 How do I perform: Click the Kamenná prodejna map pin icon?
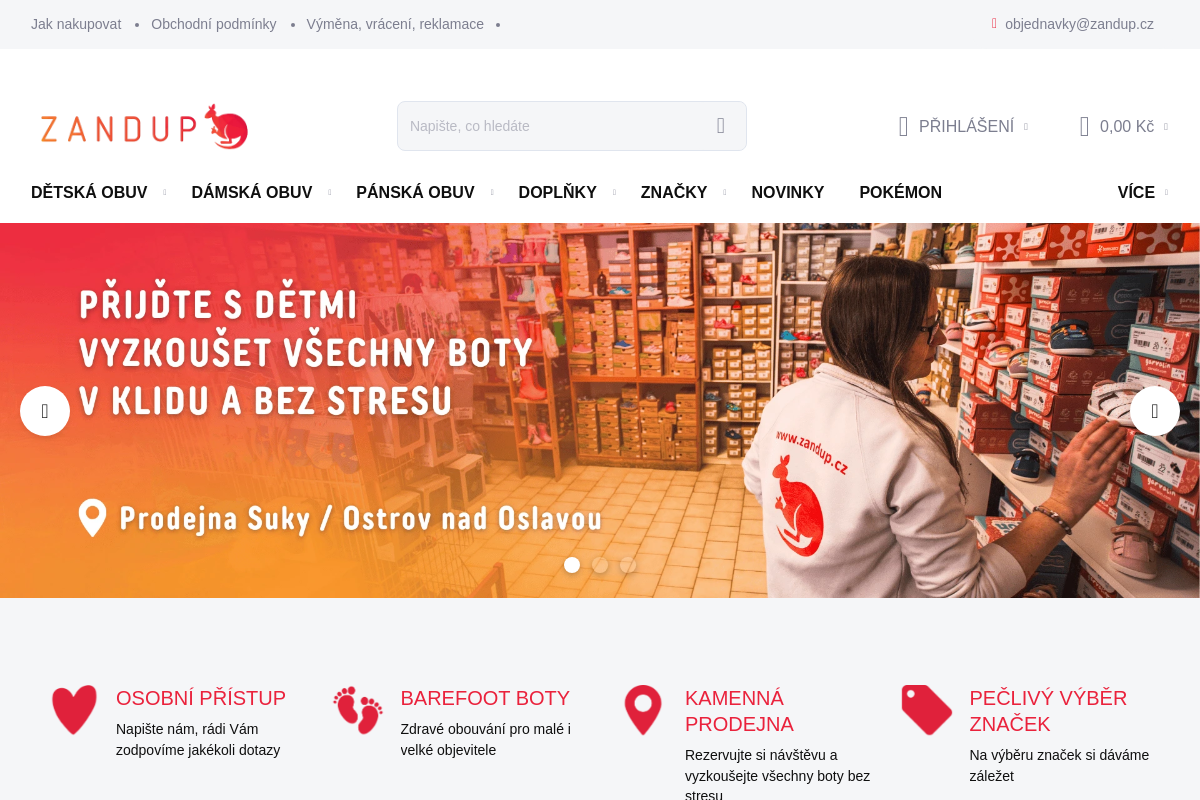(x=643, y=710)
